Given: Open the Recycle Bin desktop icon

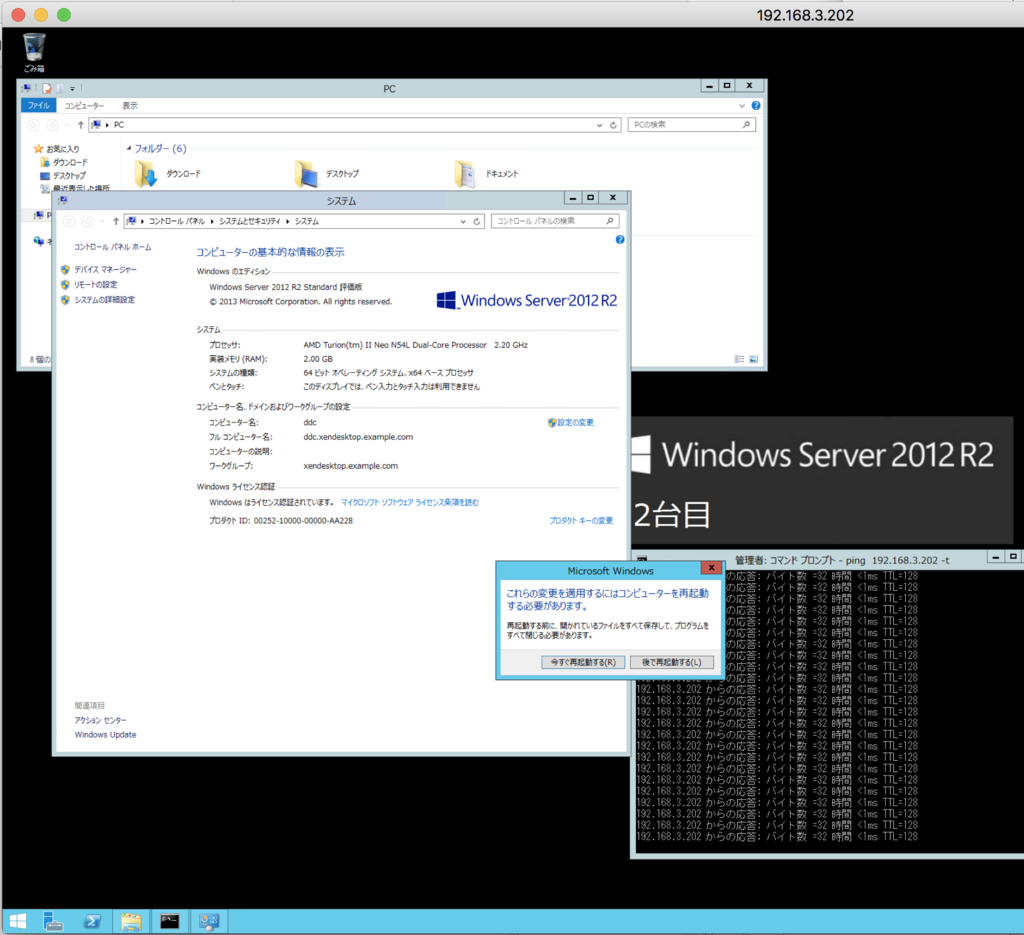Looking at the screenshot, I should click(x=34, y=52).
